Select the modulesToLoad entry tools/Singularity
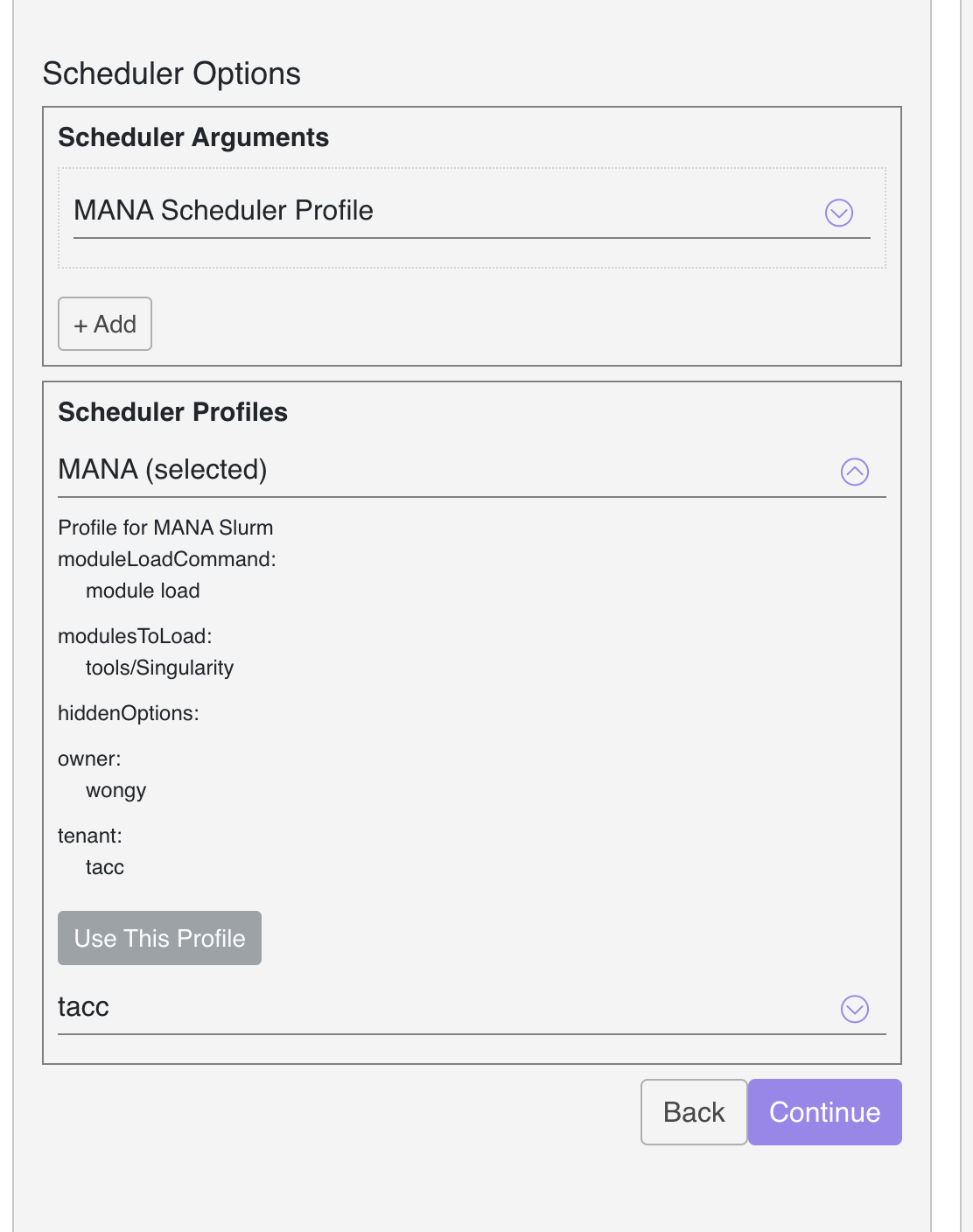The width and height of the screenshot is (973, 1232). point(160,668)
